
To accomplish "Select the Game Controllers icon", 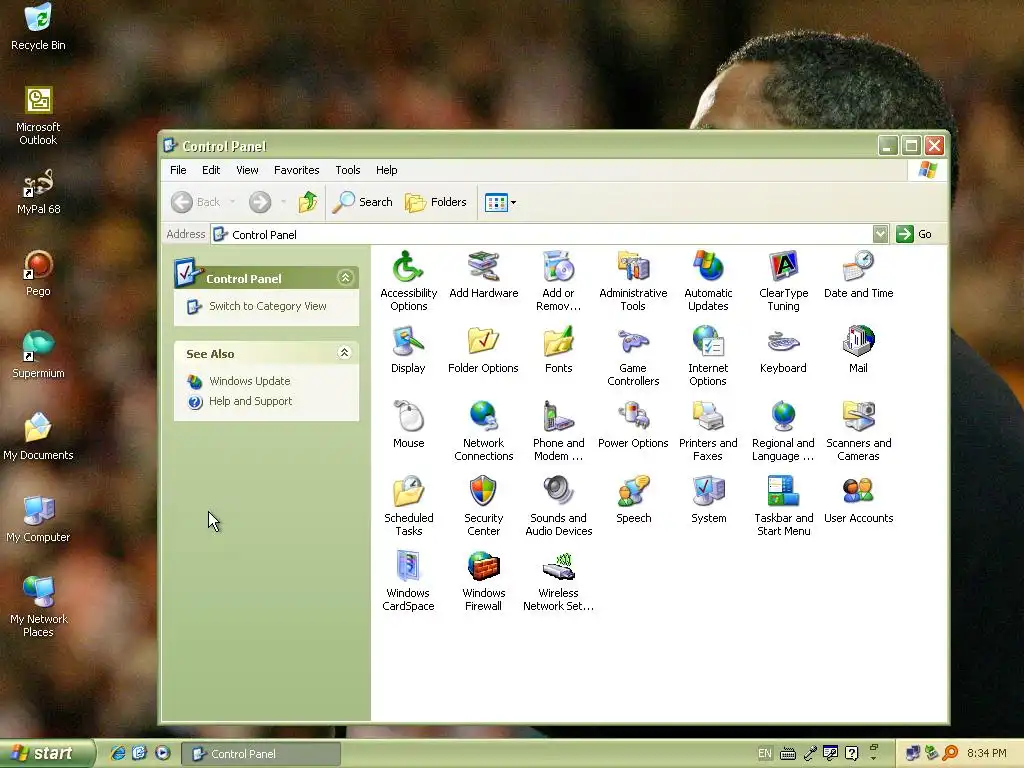I will (x=633, y=356).
